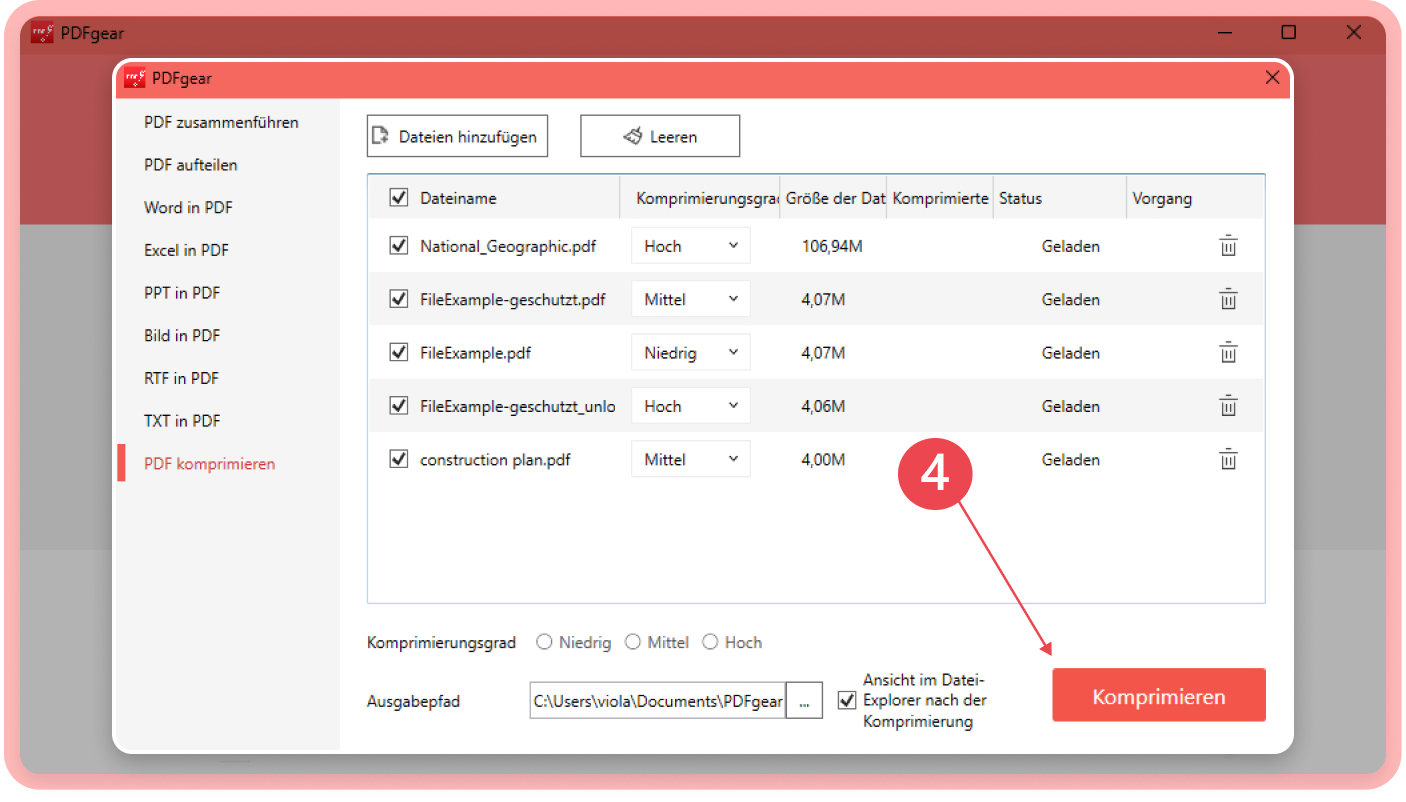Image resolution: width=1406 pixels, height=802 pixels.
Task: Click trash icon for FileExample.pdf row
Action: [x=1228, y=352]
